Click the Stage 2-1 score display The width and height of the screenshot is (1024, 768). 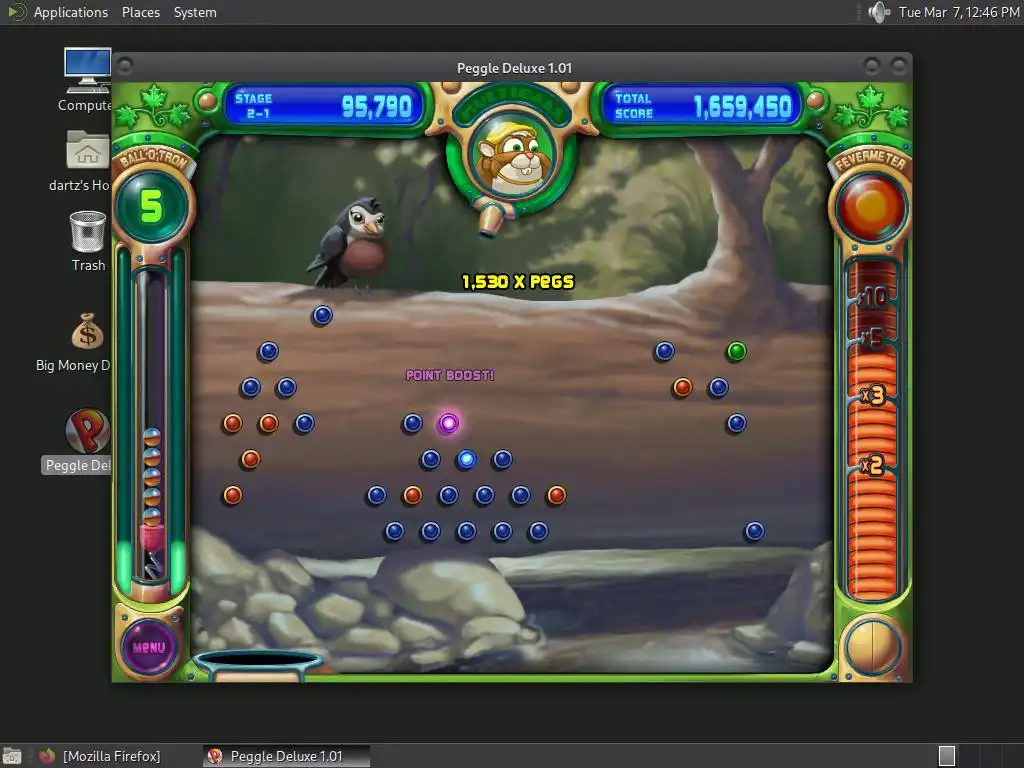[325, 106]
